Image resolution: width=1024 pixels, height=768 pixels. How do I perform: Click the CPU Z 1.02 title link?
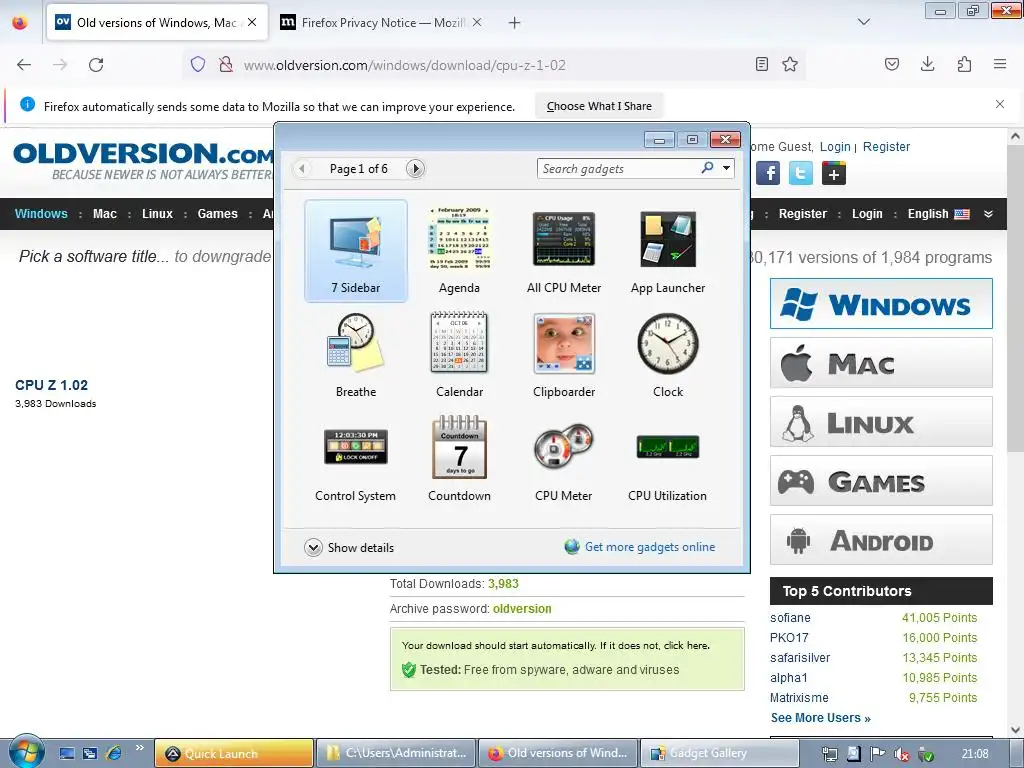coord(52,385)
